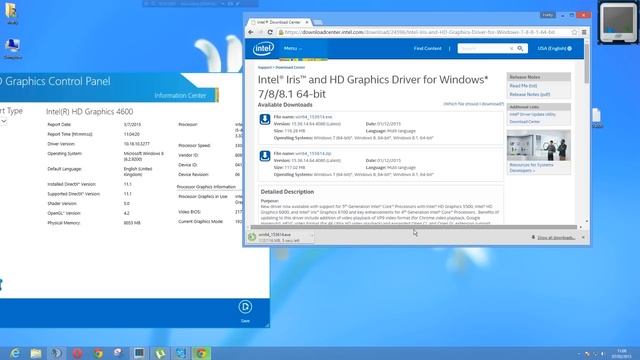
Task: Open File Explorer from the taskbar
Action: click(36, 353)
